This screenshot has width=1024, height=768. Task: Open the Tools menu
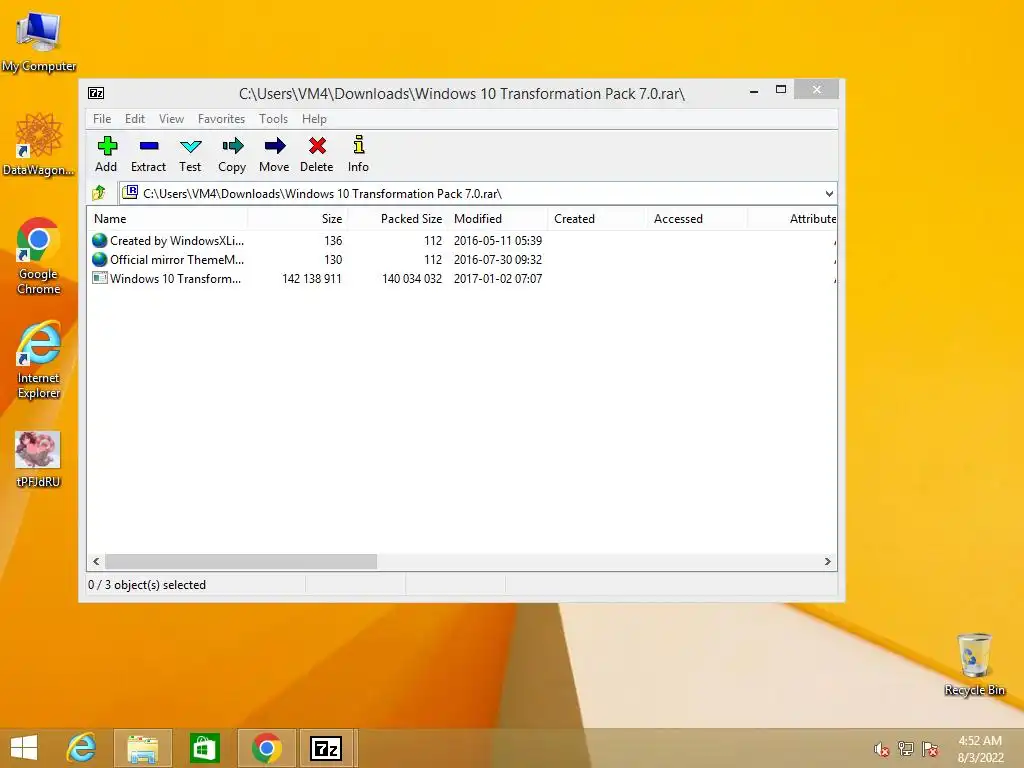coord(273,119)
